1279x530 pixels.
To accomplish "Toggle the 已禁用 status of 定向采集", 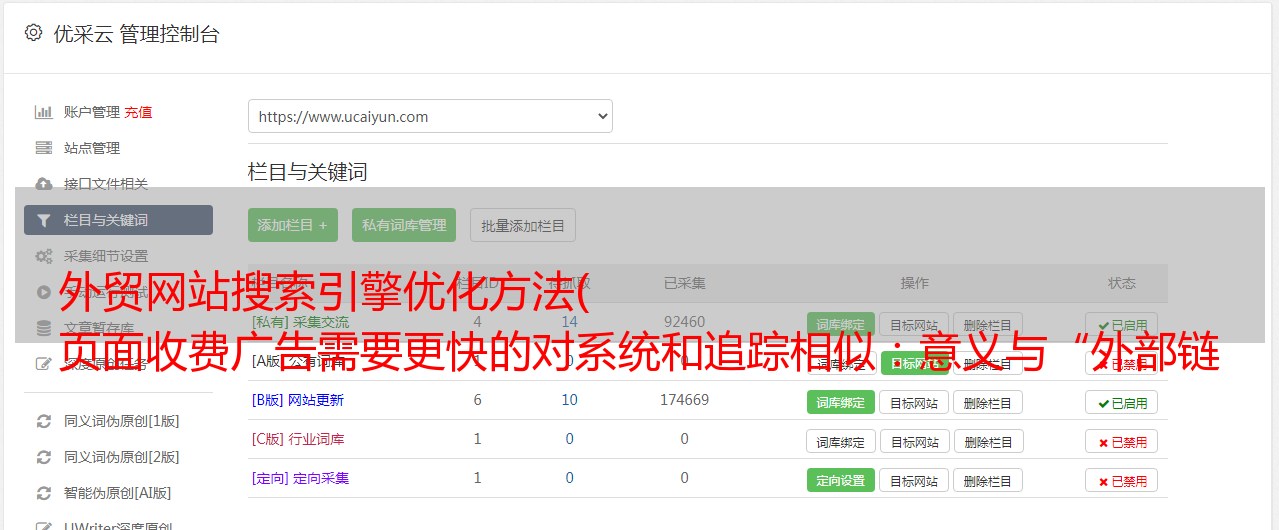I will [1122, 480].
